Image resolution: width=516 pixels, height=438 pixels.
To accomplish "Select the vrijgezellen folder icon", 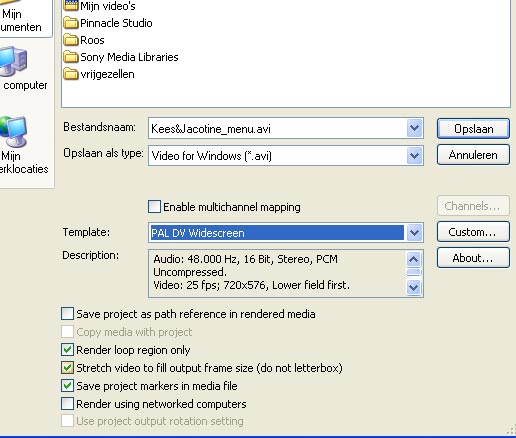I will pyautogui.click(x=71, y=74).
